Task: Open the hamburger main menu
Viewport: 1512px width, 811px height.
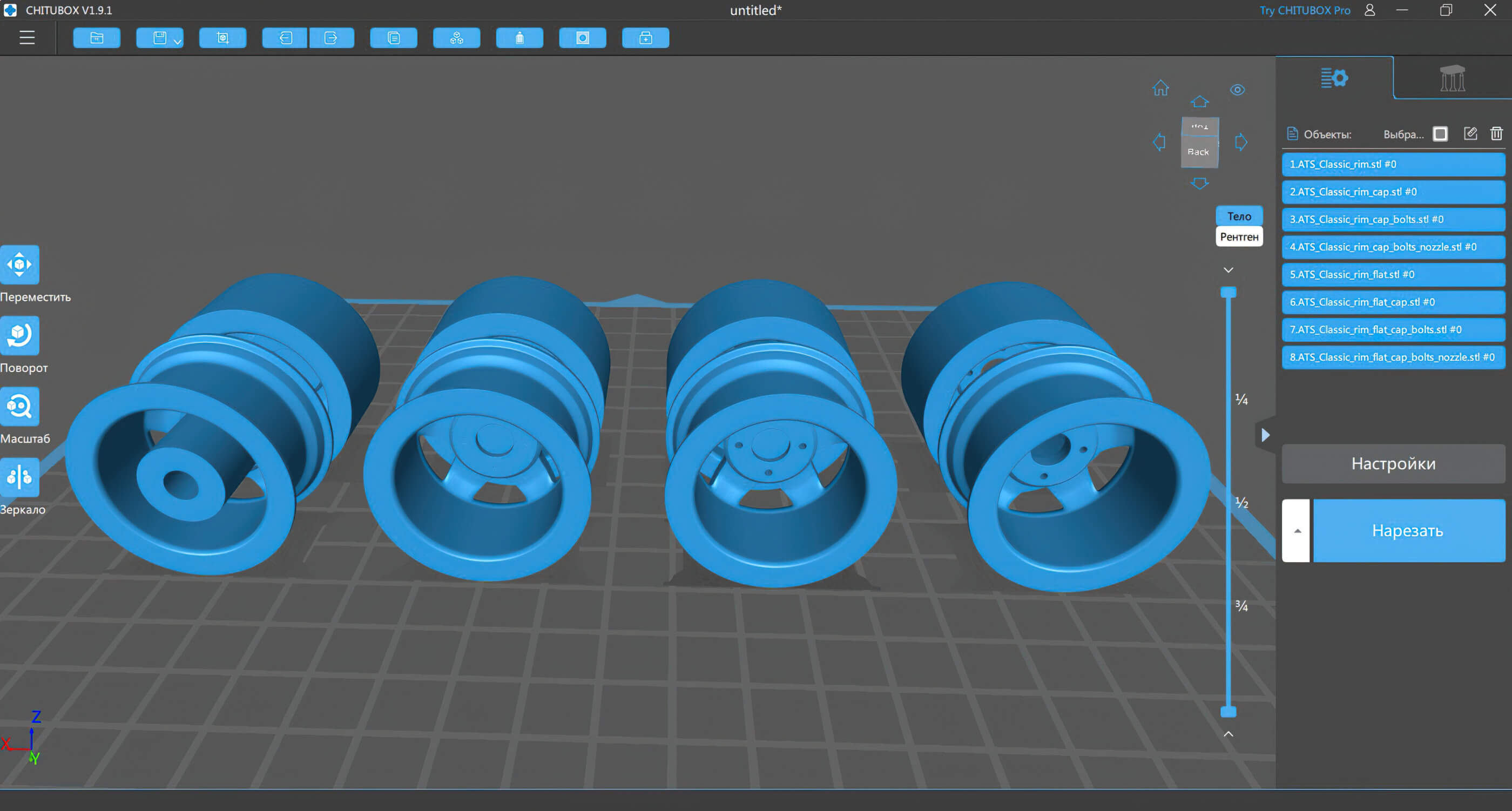Action: click(x=27, y=38)
